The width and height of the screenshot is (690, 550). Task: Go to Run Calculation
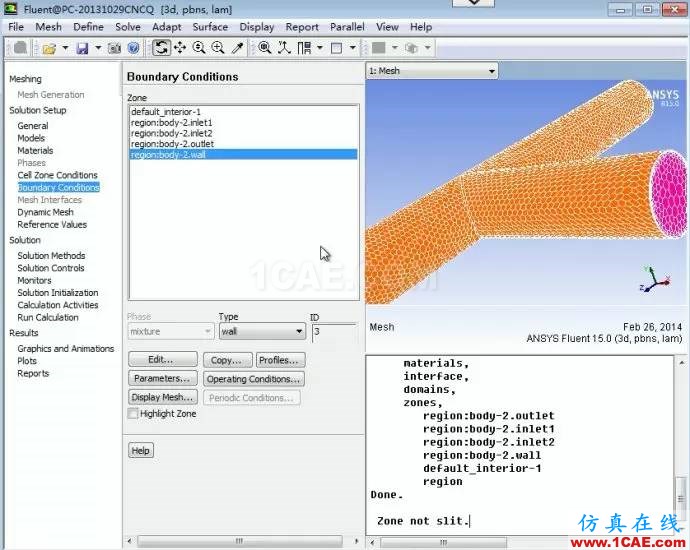coord(48,317)
